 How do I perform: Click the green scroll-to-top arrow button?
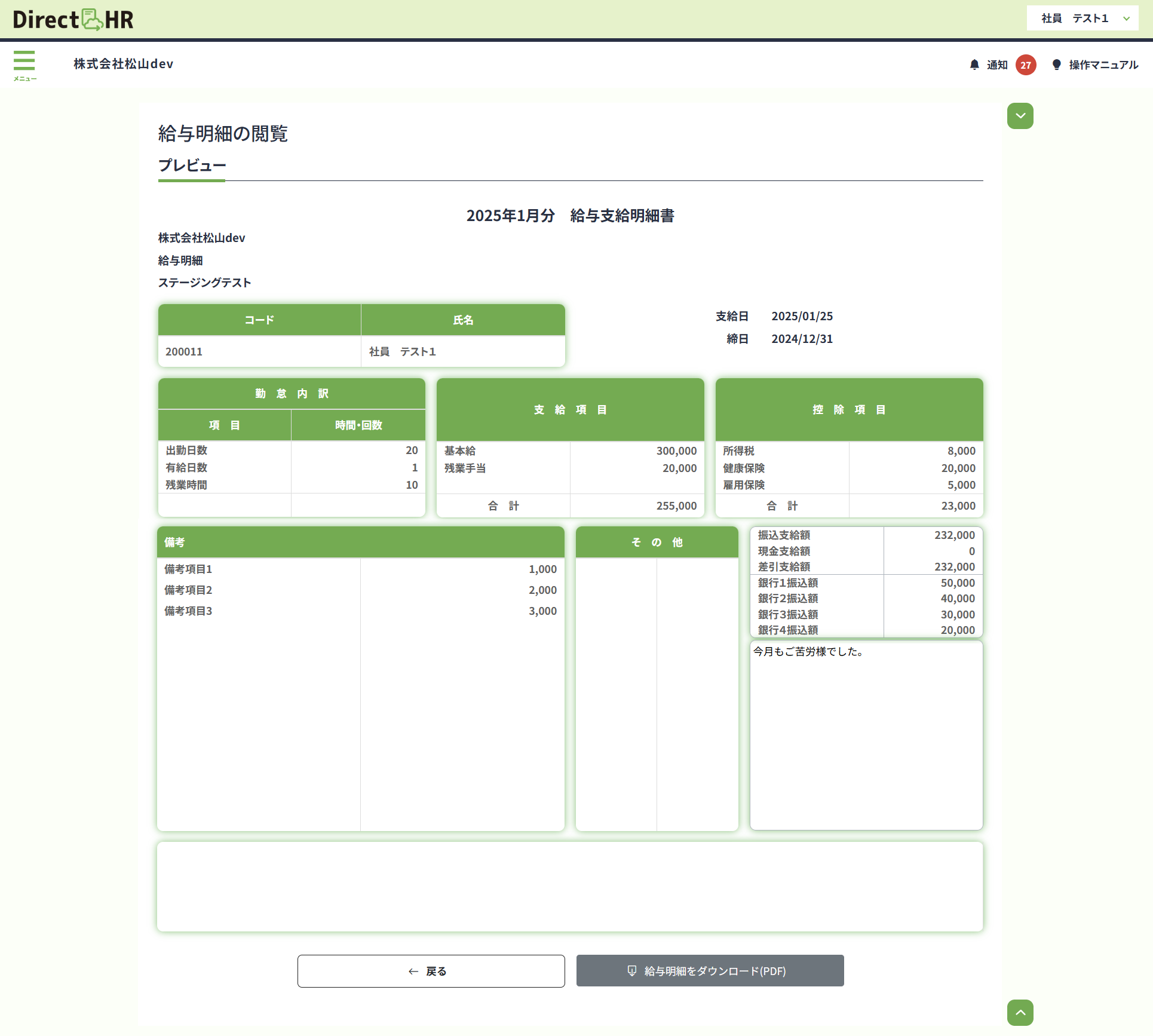1020,1012
